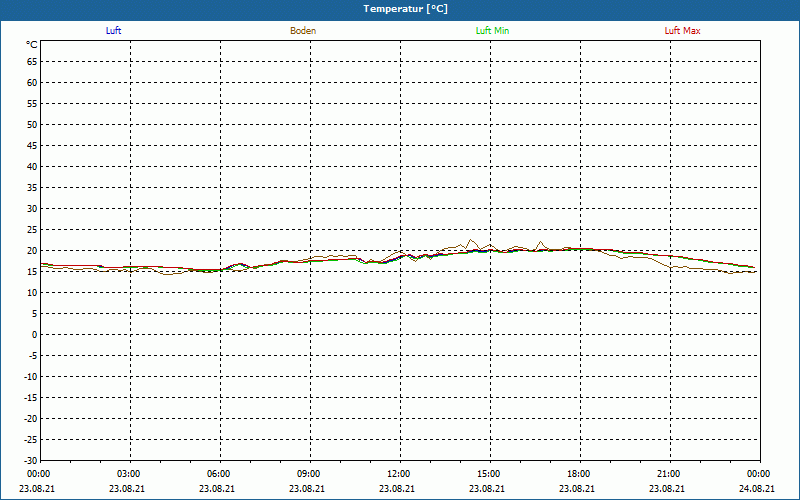The width and height of the screenshot is (800, 500).
Task: Click the 09:00 time axis label
Action: tap(308, 474)
